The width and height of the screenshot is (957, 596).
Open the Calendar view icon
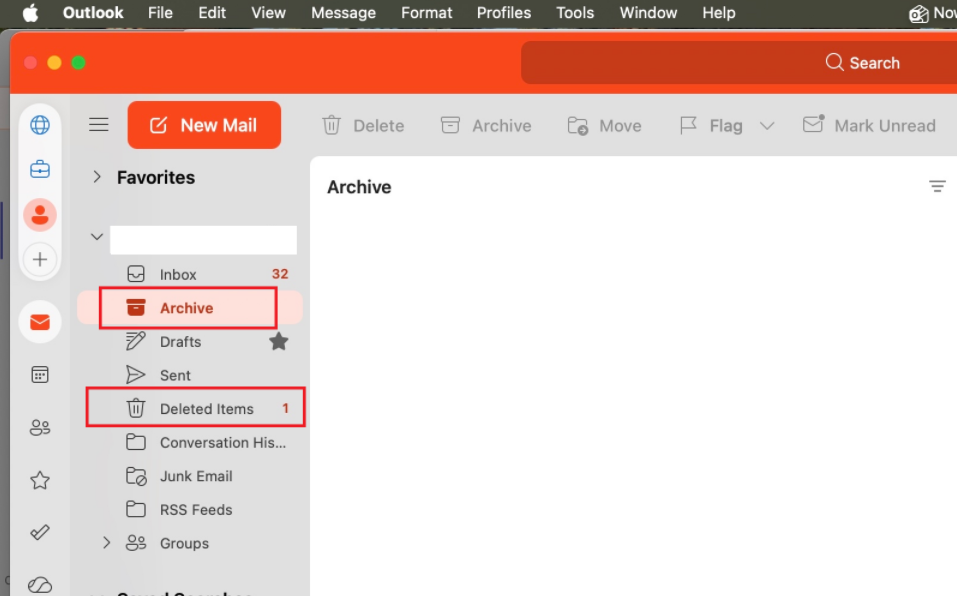pyautogui.click(x=40, y=374)
